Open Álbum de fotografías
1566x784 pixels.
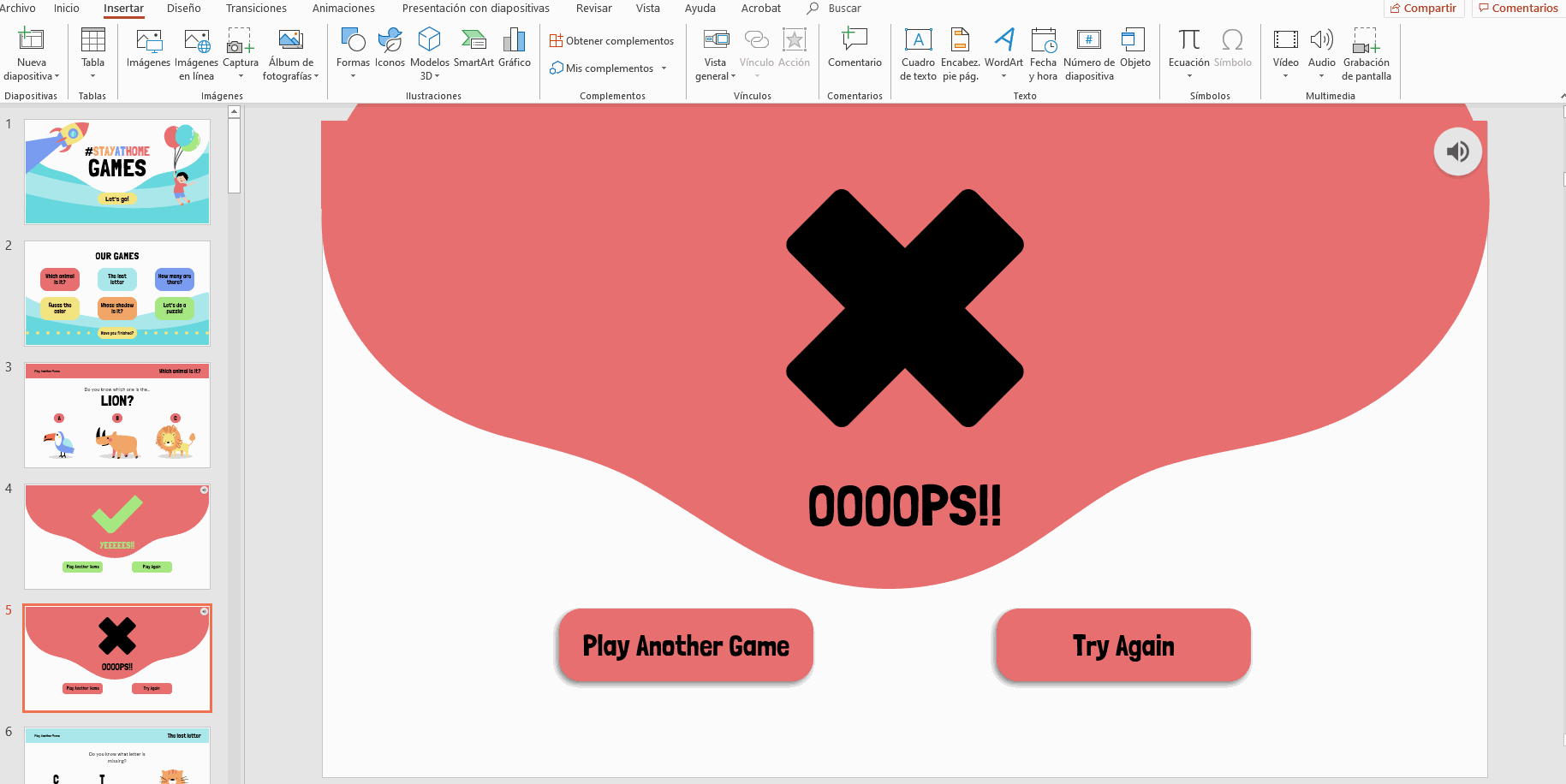pos(291,39)
